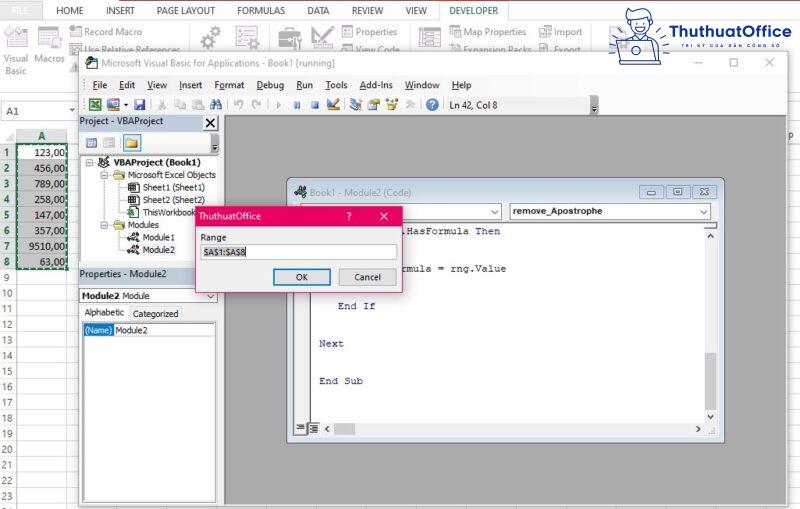Open the remove_Apostrophe procedure dropdown
This screenshot has width=800, height=509.
(x=704, y=211)
